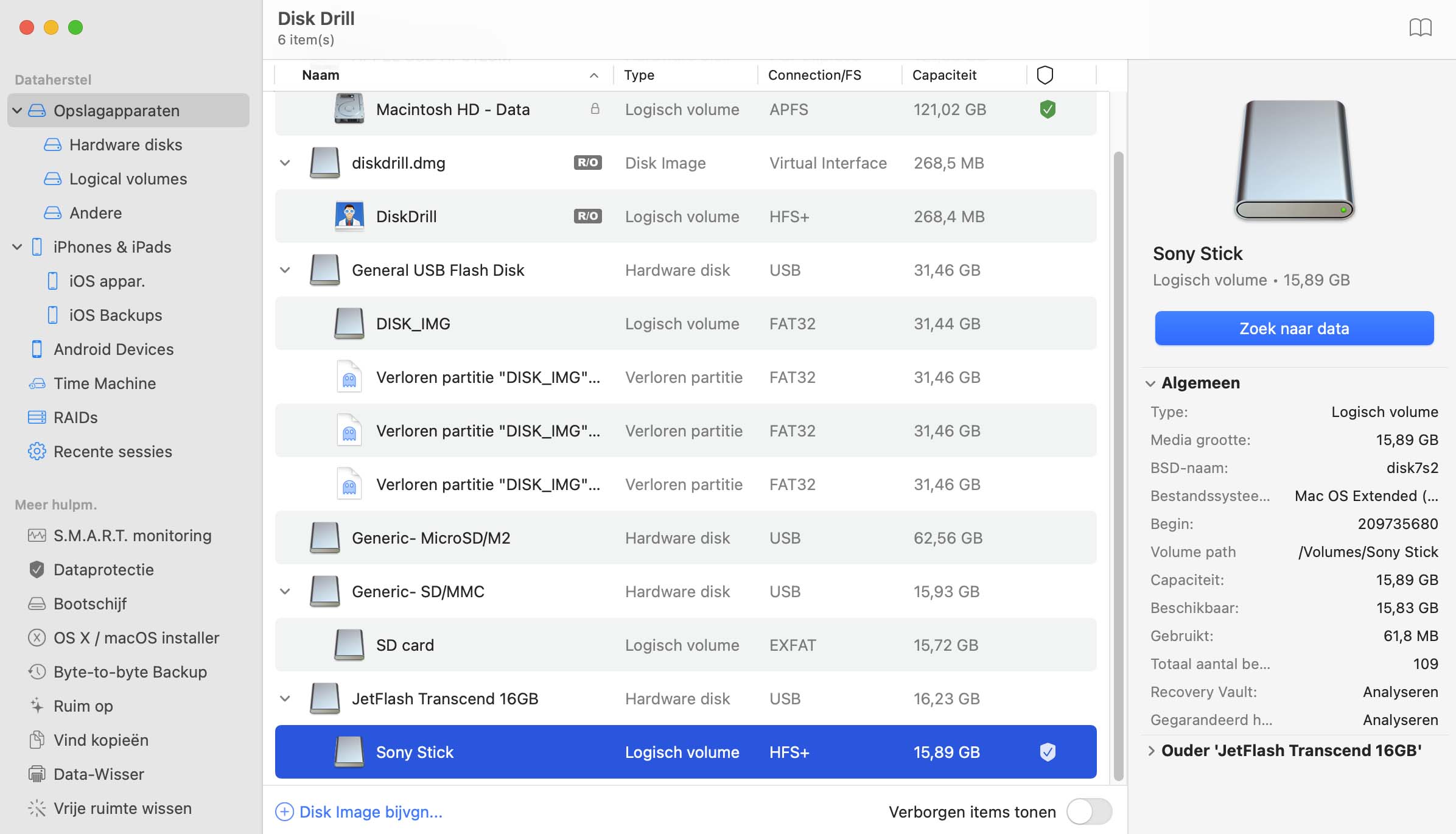
Task: Collapse the diskdrill.dmg row
Action: click(285, 163)
